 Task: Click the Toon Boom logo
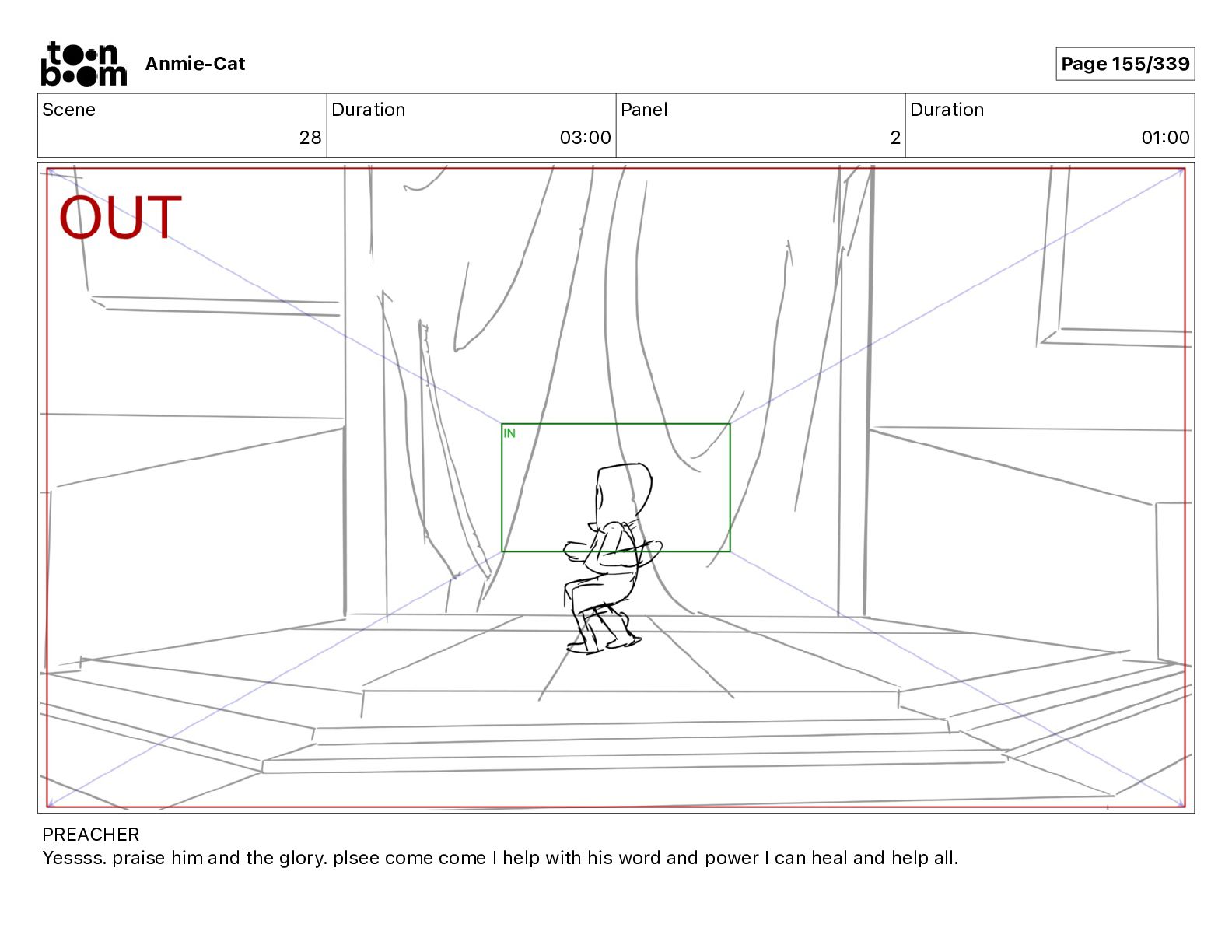83,64
